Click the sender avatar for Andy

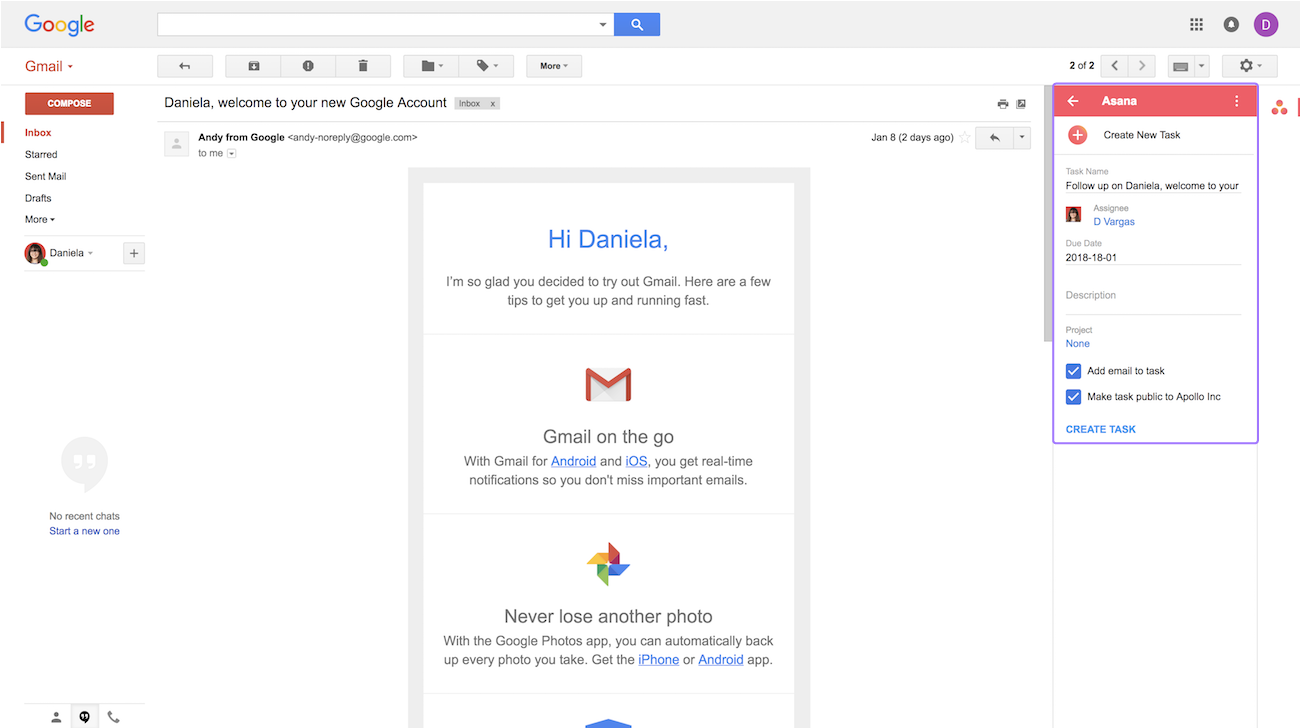coord(176,144)
